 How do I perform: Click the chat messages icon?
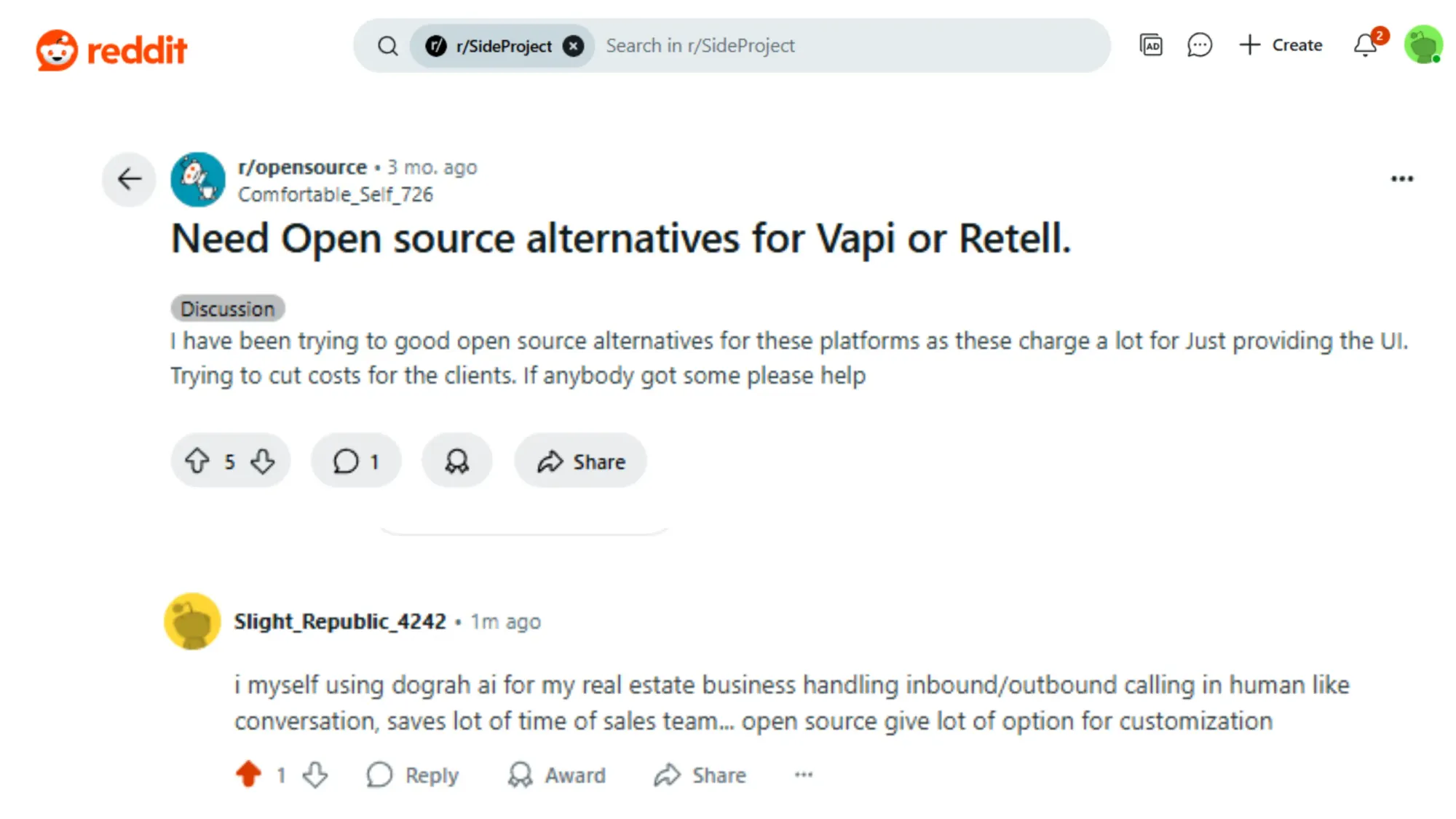click(x=1200, y=45)
